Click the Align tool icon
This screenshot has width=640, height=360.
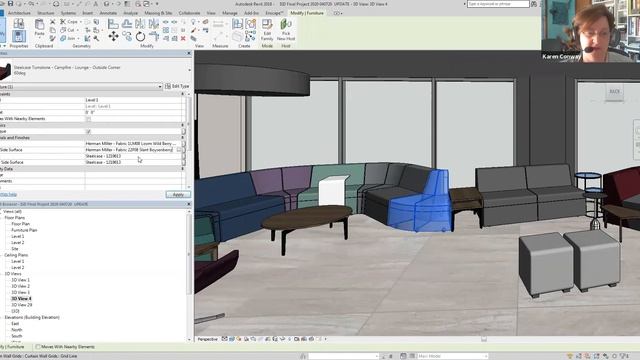click(113, 24)
